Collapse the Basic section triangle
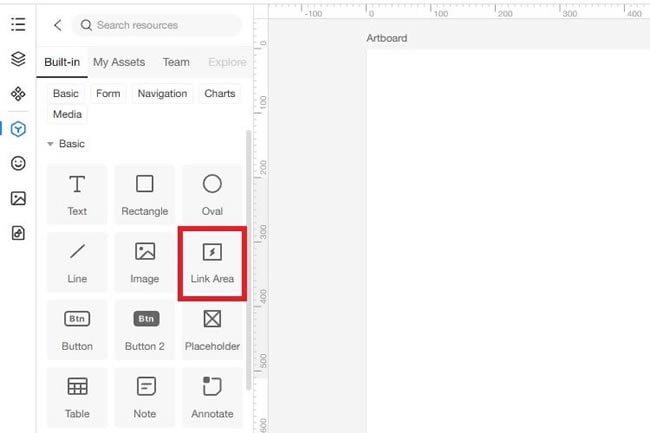This screenshot has width=650, height=433. pyautogui.click(x=50, y=144)
